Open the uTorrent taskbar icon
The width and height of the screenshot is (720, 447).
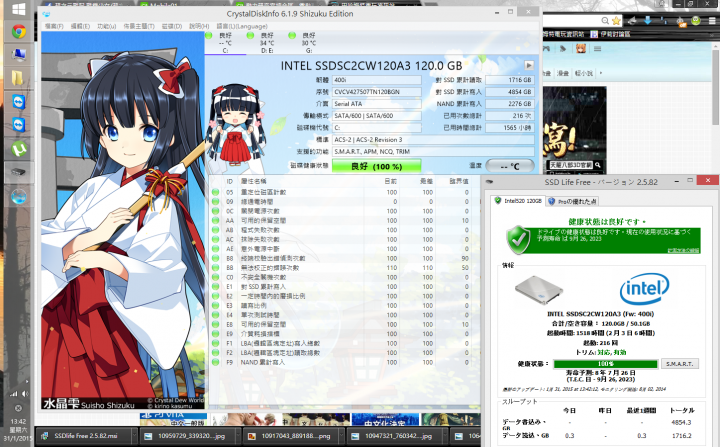coord(18,148)
